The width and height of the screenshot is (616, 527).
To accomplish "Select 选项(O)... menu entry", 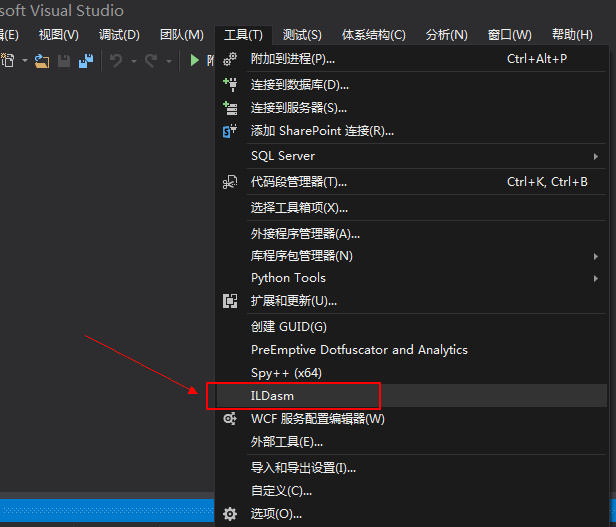I will tap(411, 514).
